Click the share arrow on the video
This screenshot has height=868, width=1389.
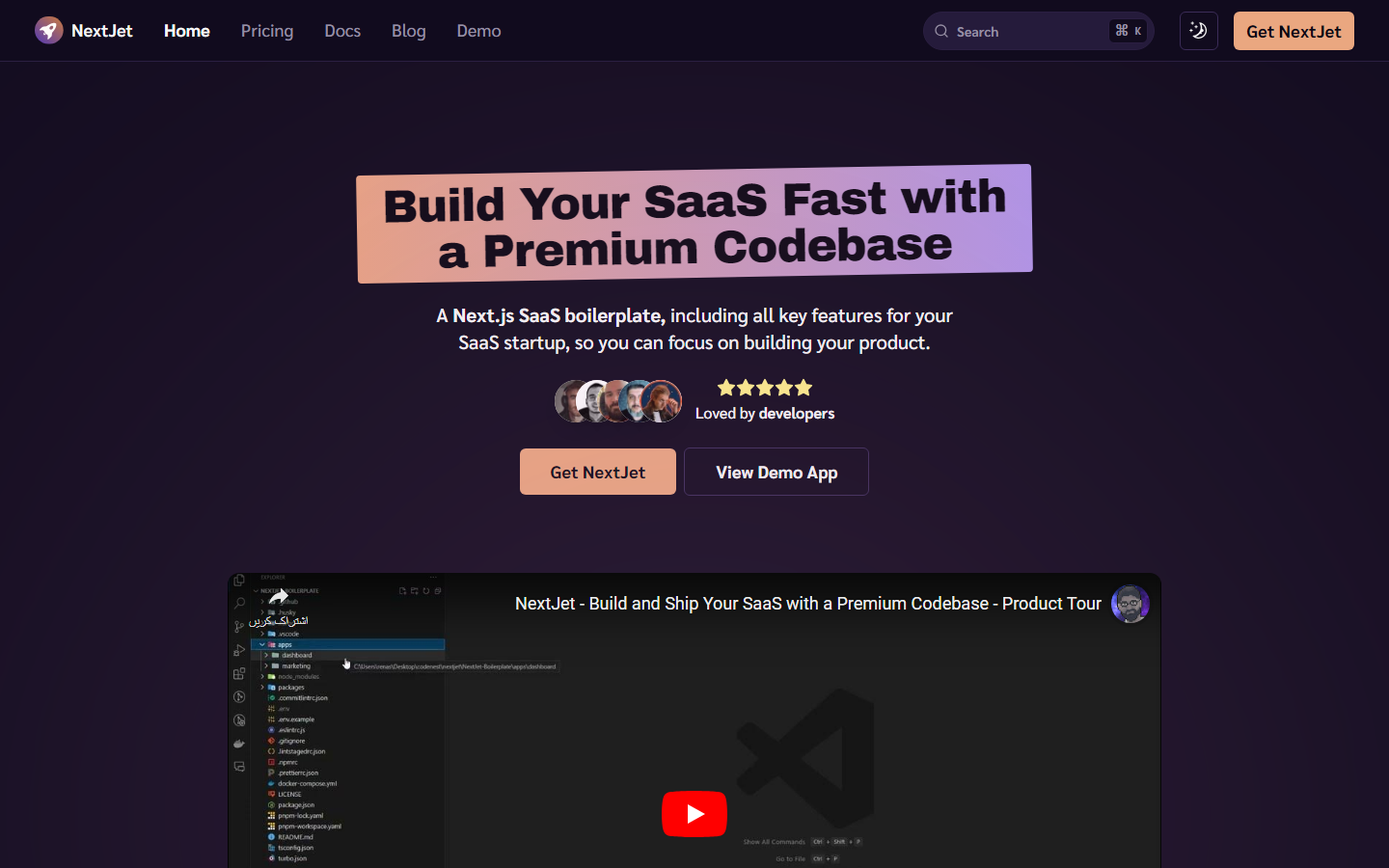coord(278,597)
